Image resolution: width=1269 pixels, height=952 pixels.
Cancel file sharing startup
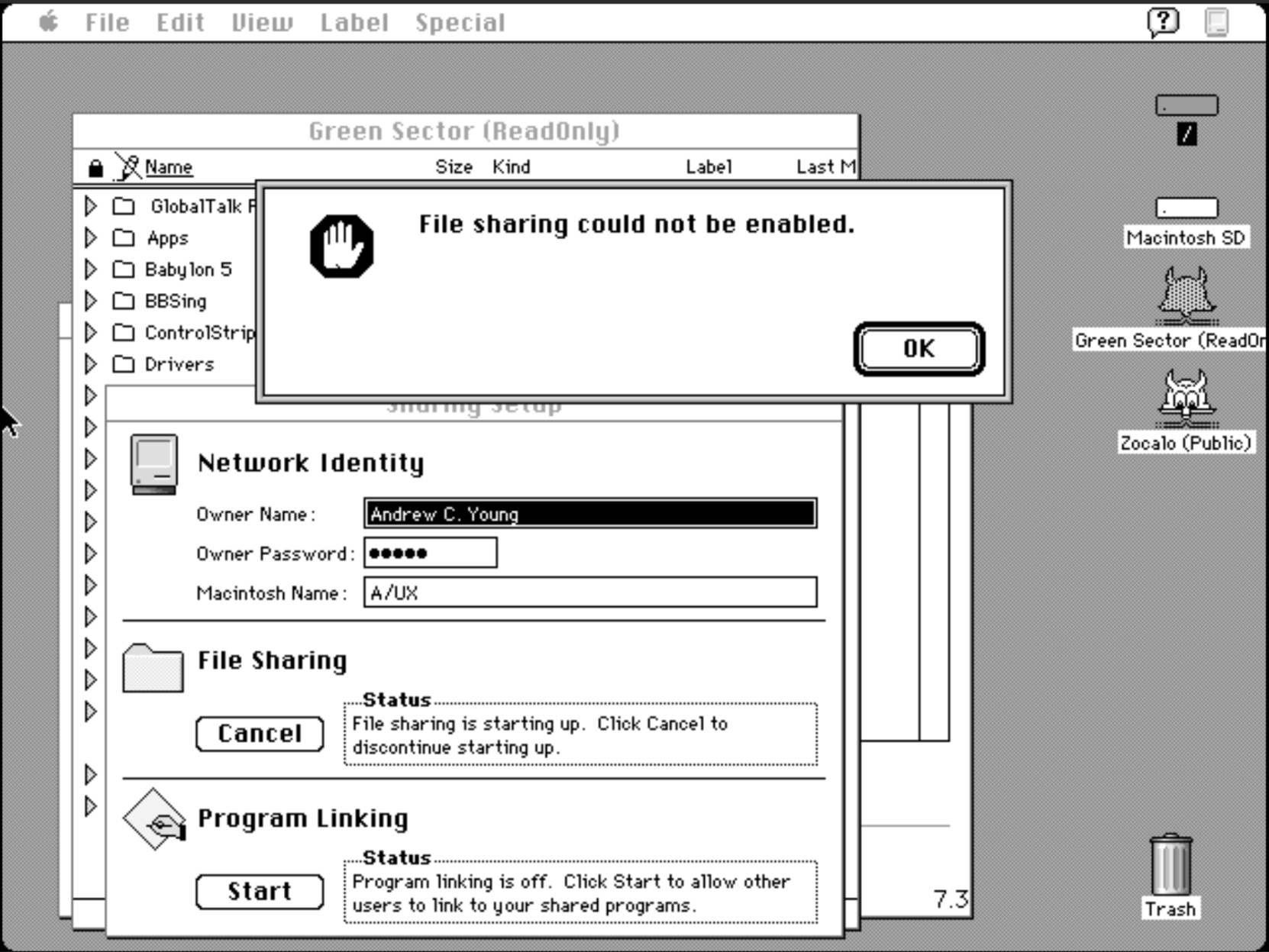pos(260,734)
